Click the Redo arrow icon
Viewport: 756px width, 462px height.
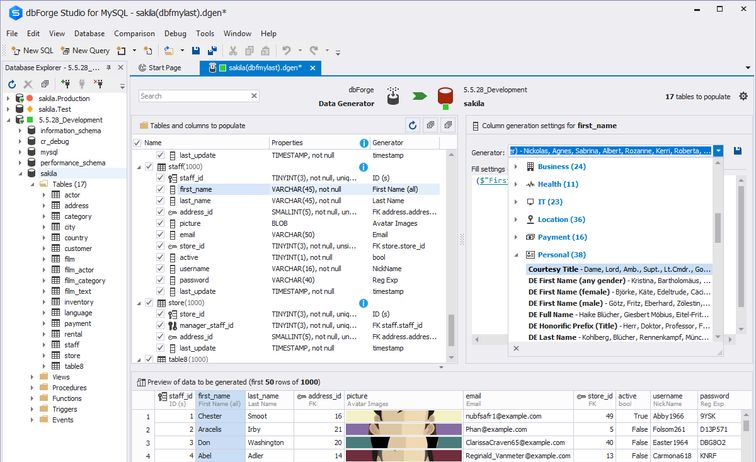[x=314, y=50]
